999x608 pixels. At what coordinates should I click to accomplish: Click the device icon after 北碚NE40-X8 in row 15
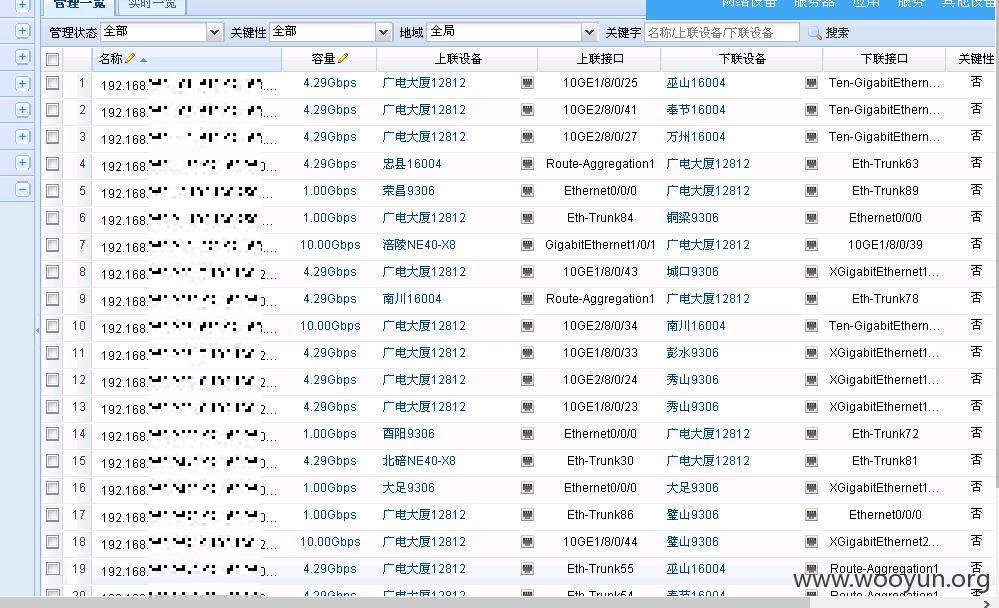(x=527, y=461)
